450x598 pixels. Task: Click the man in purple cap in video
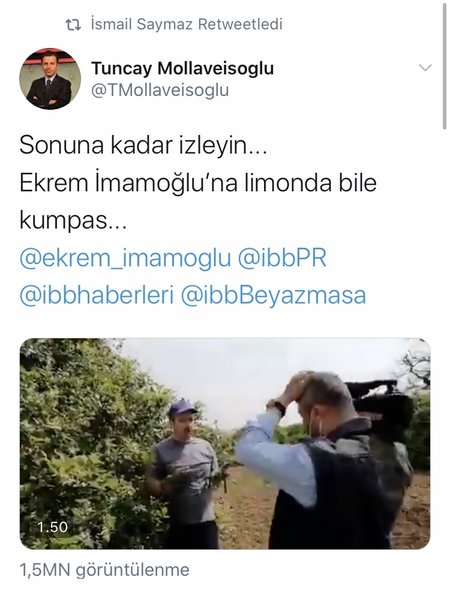point(186,473)
